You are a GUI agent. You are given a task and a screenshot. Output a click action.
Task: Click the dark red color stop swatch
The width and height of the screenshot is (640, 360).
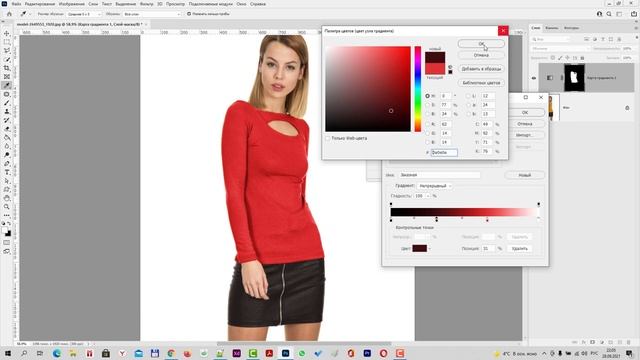[x=420, y=249]
